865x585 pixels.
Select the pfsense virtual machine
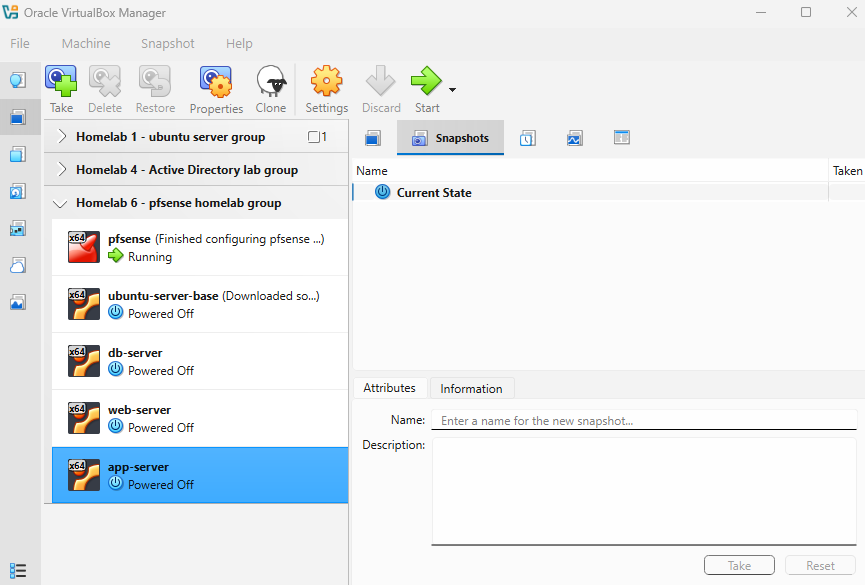(x=200, y=247)
